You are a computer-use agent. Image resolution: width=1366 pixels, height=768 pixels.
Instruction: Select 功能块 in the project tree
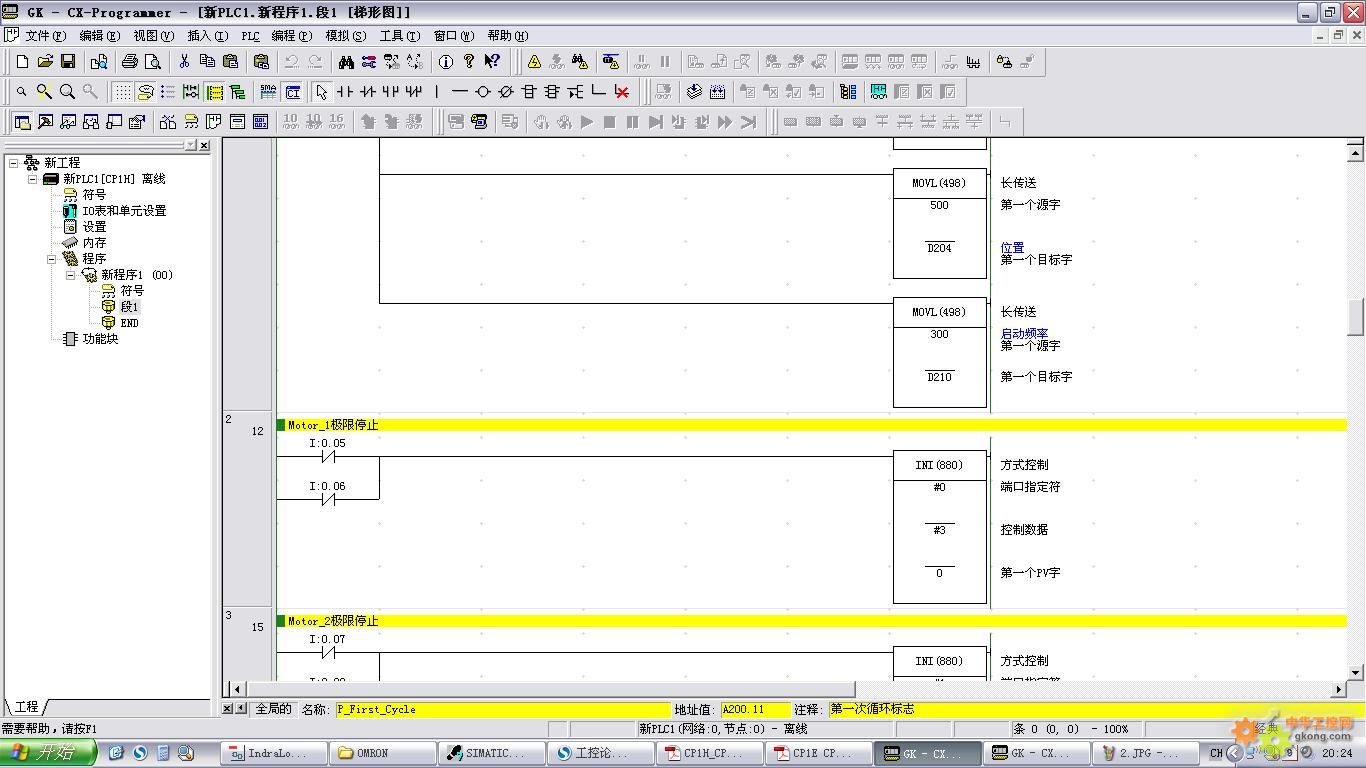point(100,339)
